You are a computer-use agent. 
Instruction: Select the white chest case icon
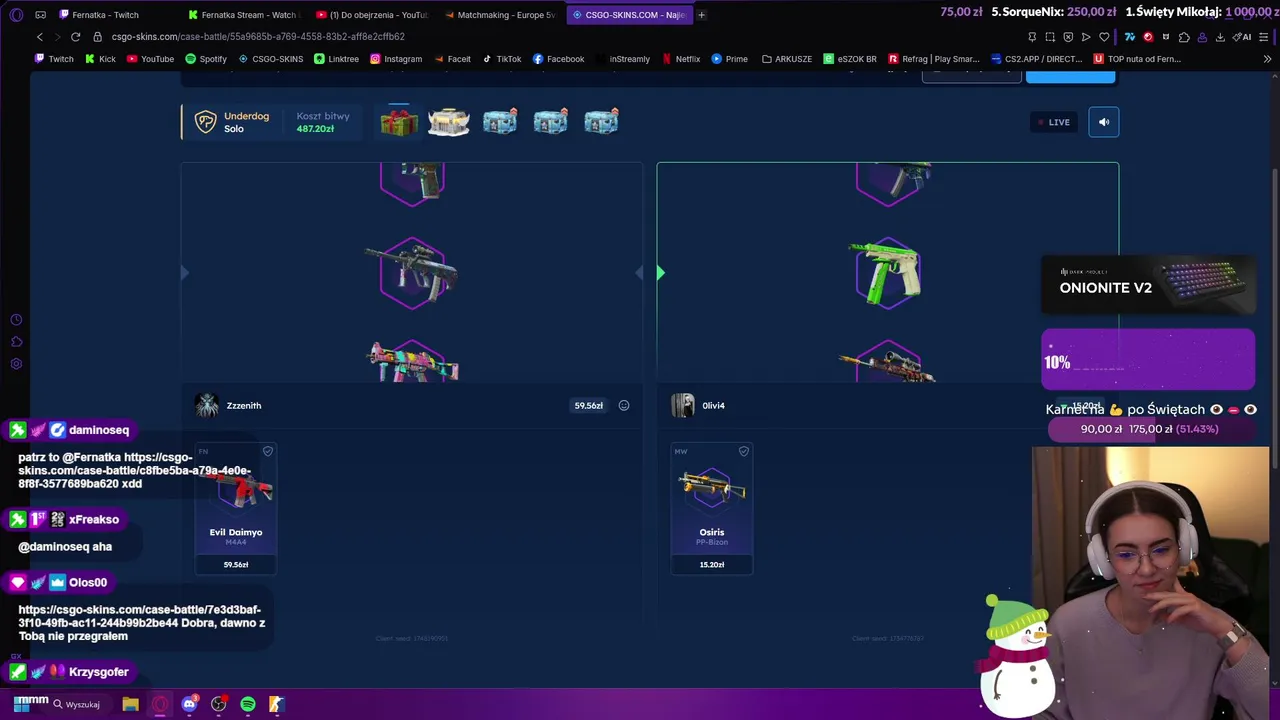coord(449,122)
